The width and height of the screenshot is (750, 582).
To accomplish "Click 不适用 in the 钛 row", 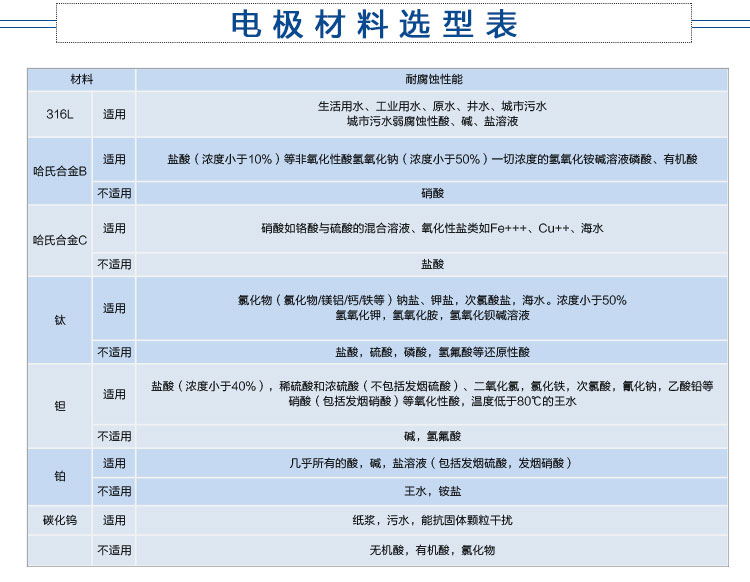I will (x=114, y=352).
